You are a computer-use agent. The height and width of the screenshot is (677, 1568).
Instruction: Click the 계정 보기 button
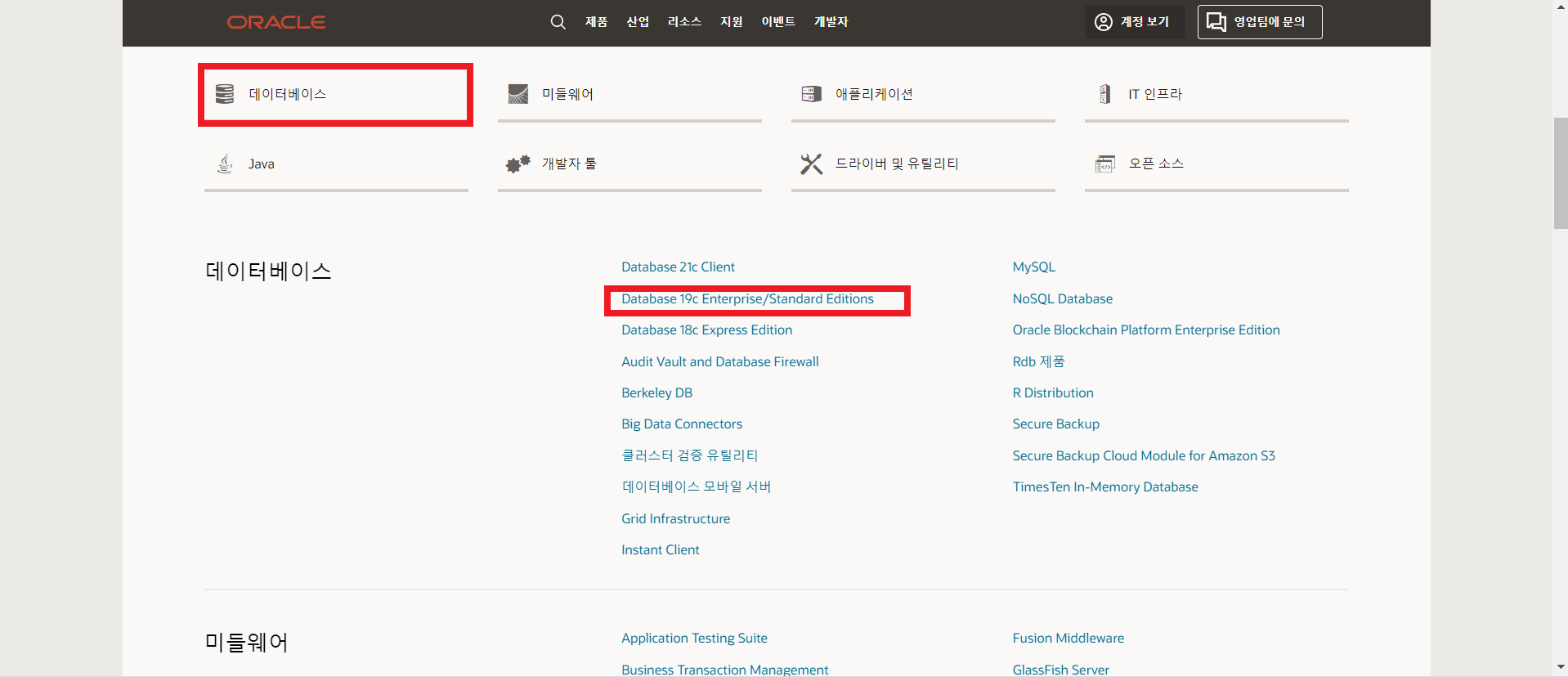coord(1135,22)
